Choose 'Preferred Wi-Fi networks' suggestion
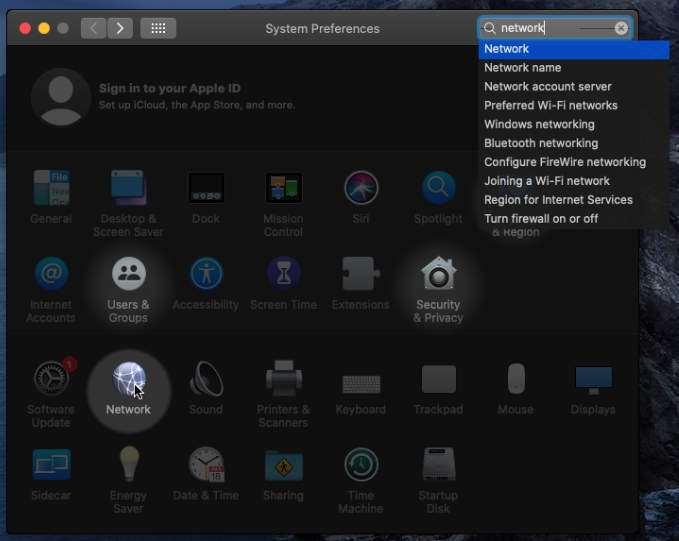 coord(574,106)
